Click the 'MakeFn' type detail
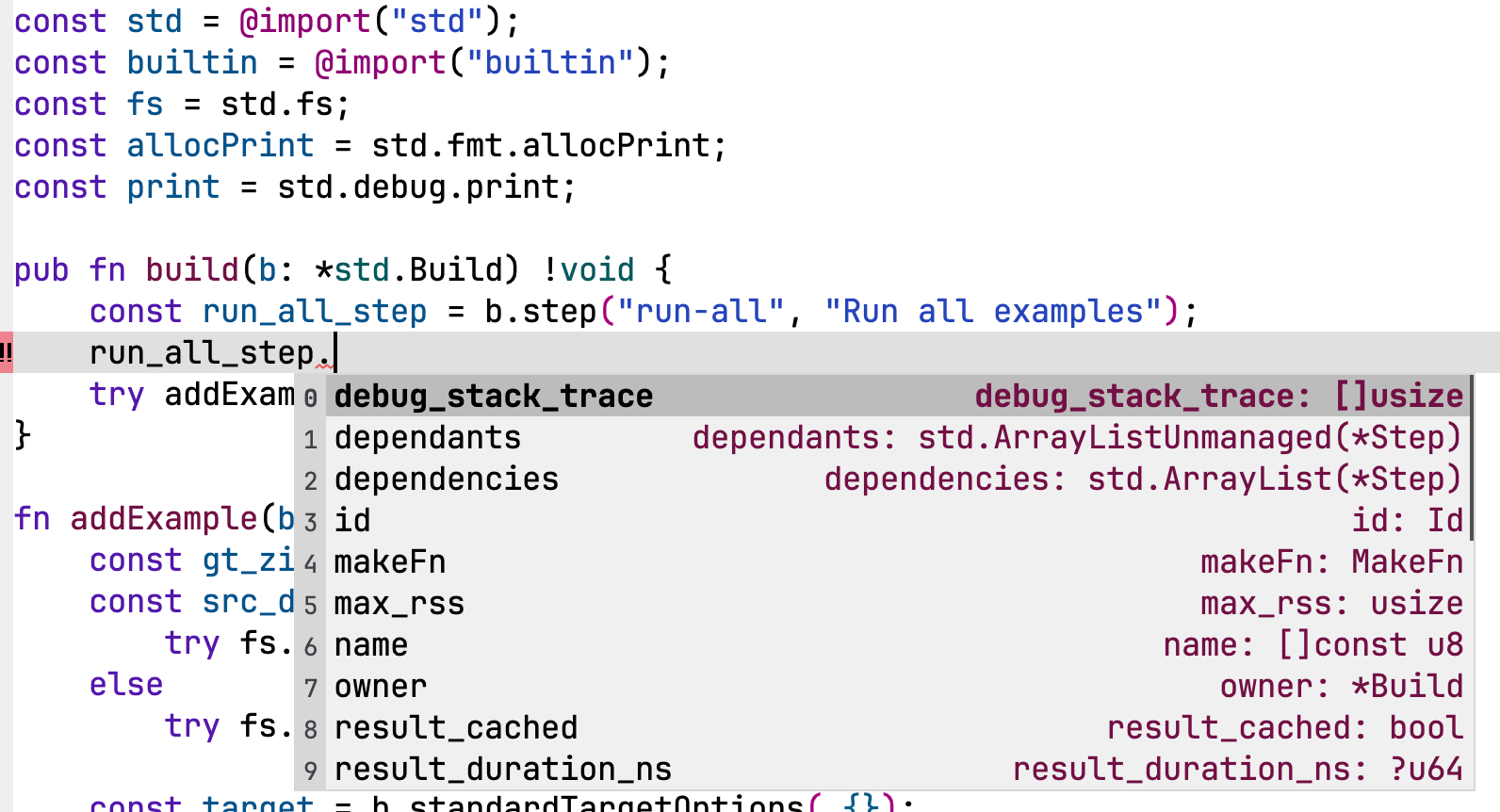 [1408, 561]
